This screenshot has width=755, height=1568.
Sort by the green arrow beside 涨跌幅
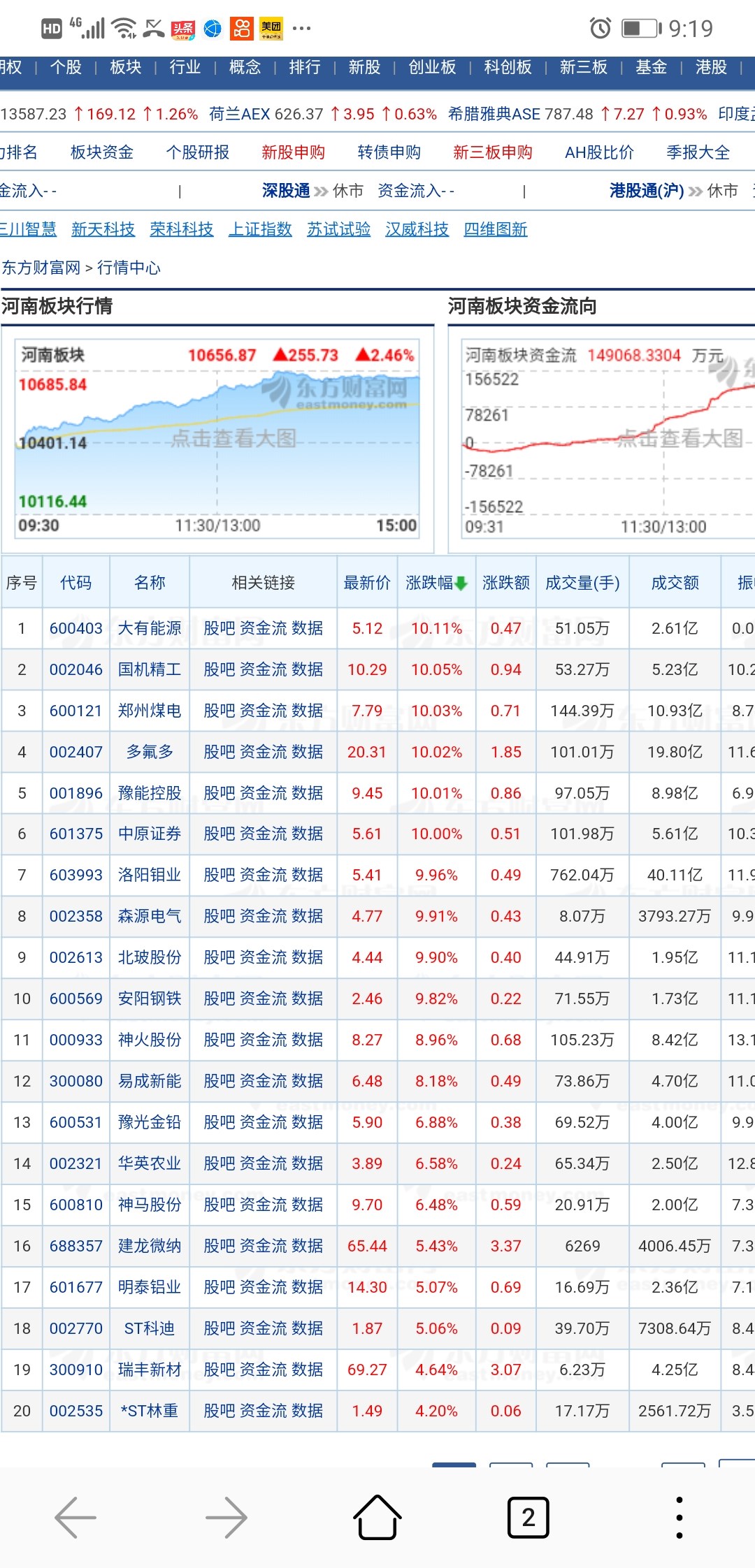461,583
